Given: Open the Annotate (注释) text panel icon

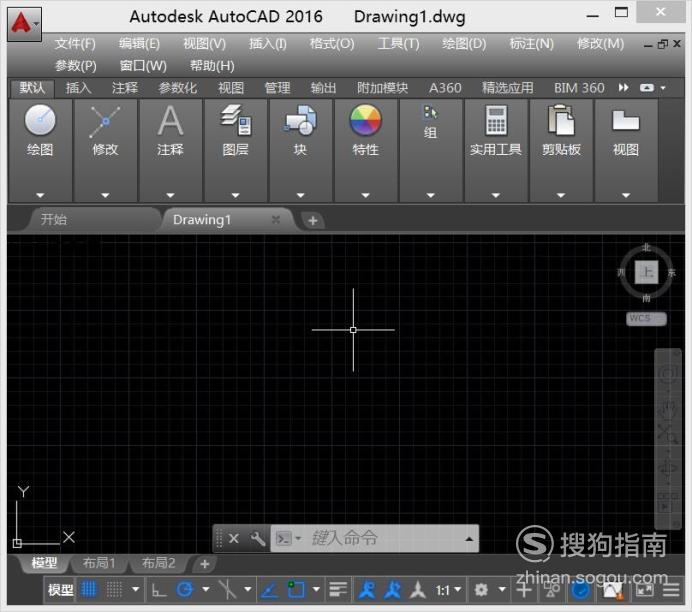Looking at the screenshot, I should point(170,120).
